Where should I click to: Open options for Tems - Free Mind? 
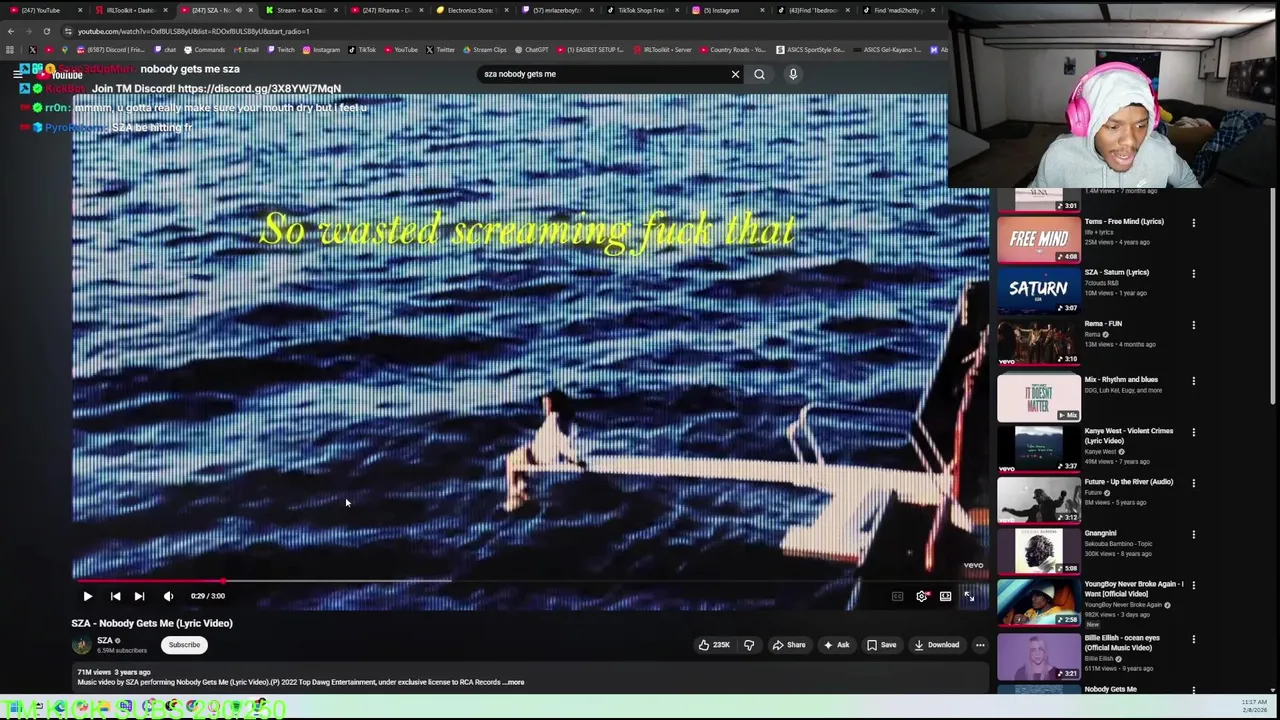[1193, 223]
